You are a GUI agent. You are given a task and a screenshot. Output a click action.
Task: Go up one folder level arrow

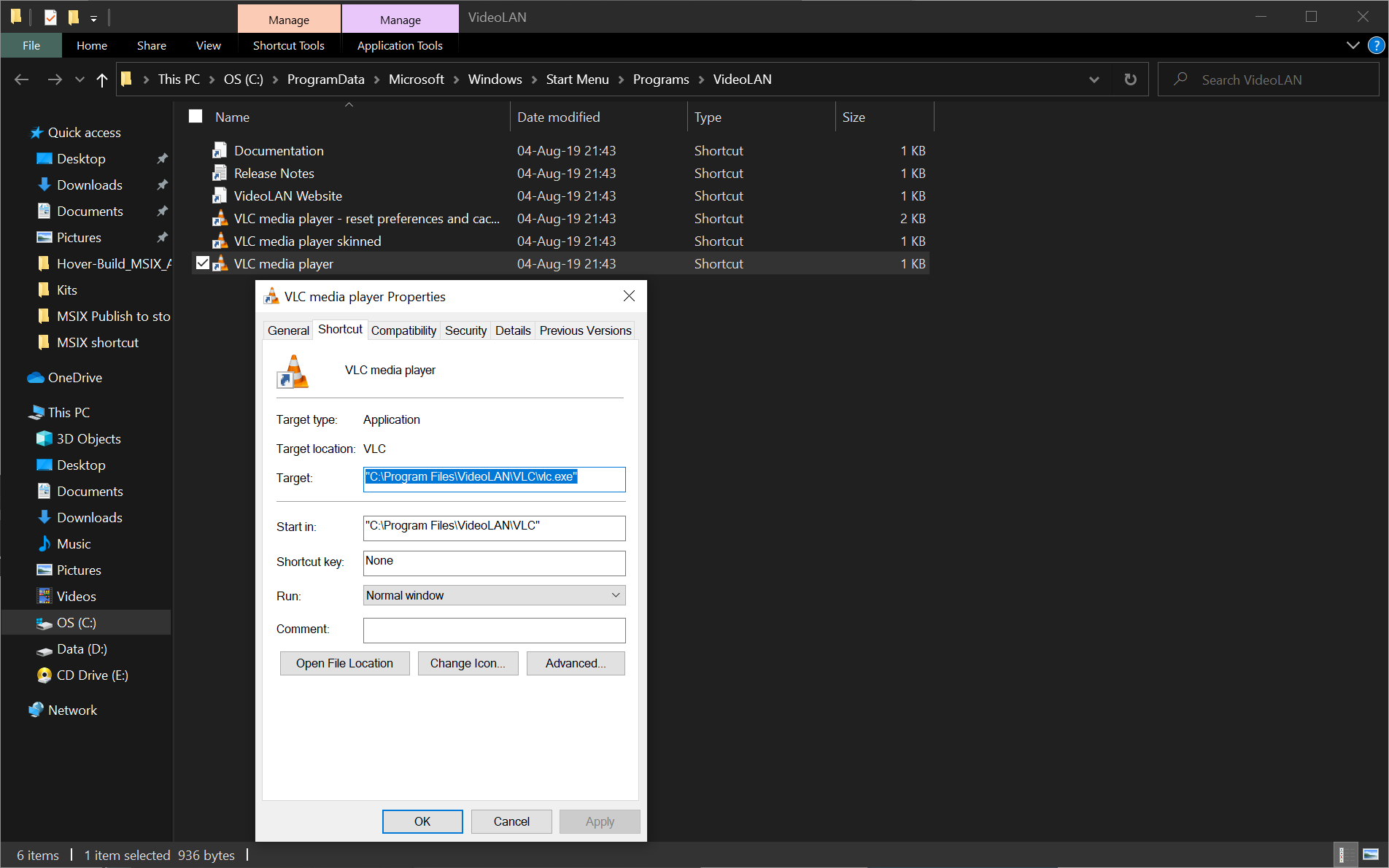(102, 80)
